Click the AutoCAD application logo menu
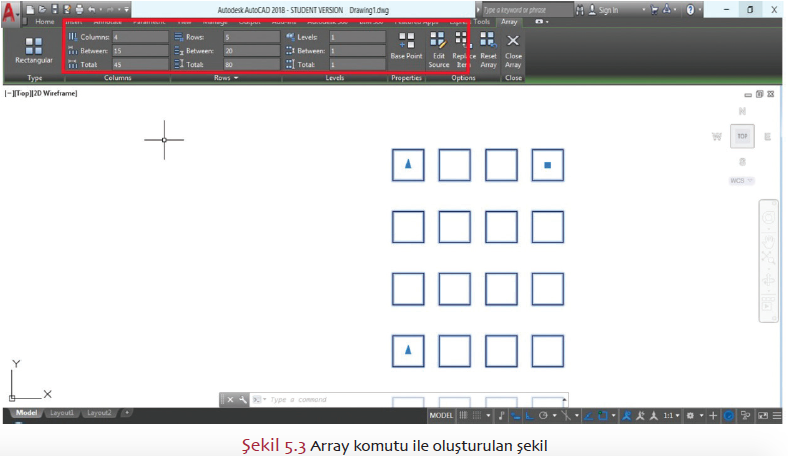The height and width of the screenshot is (456, 788). coord(12,12)
